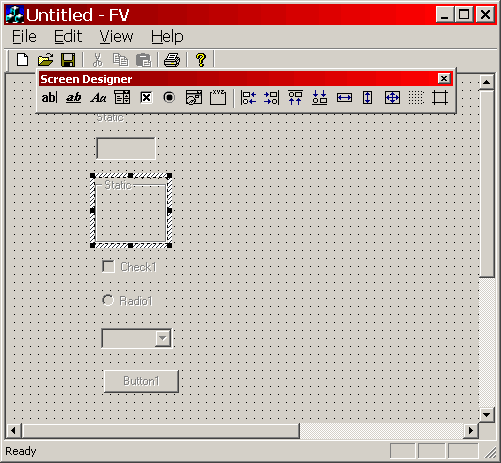The image size is (501, 463).
Task: Click the horizontal scrollbar right arrow
Action: 471,430
